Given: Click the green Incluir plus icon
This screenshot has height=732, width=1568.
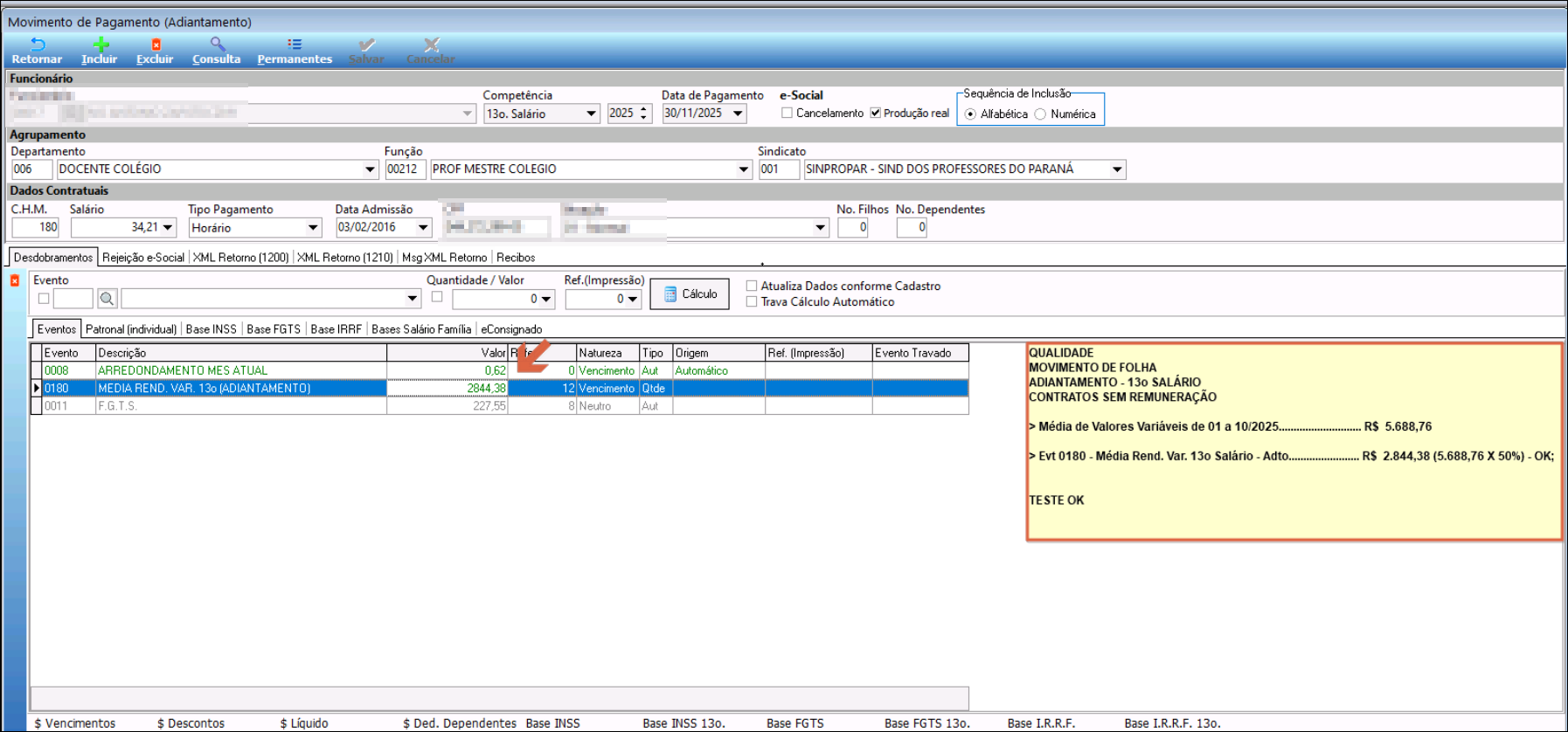Looking at the screenshot, I should tap(101, 45).
